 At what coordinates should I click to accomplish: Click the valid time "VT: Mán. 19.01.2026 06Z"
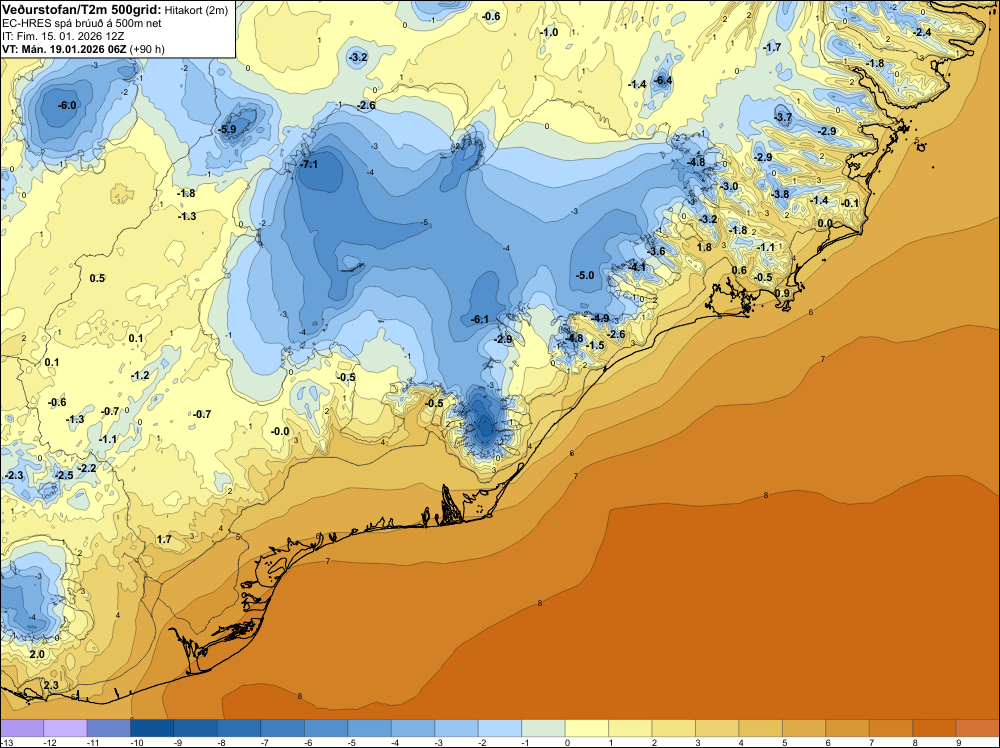[64, 49]
